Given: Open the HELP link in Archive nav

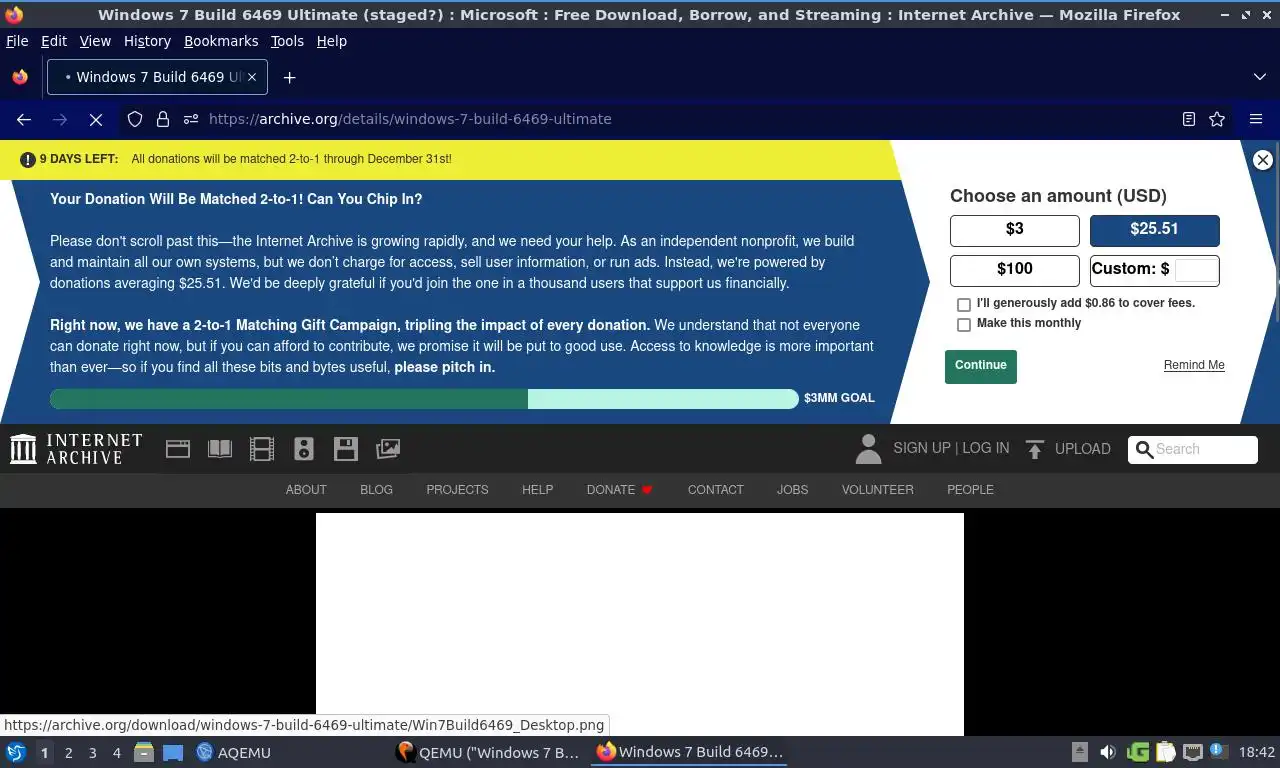Looking at the screenshot, I should point(537,490).
